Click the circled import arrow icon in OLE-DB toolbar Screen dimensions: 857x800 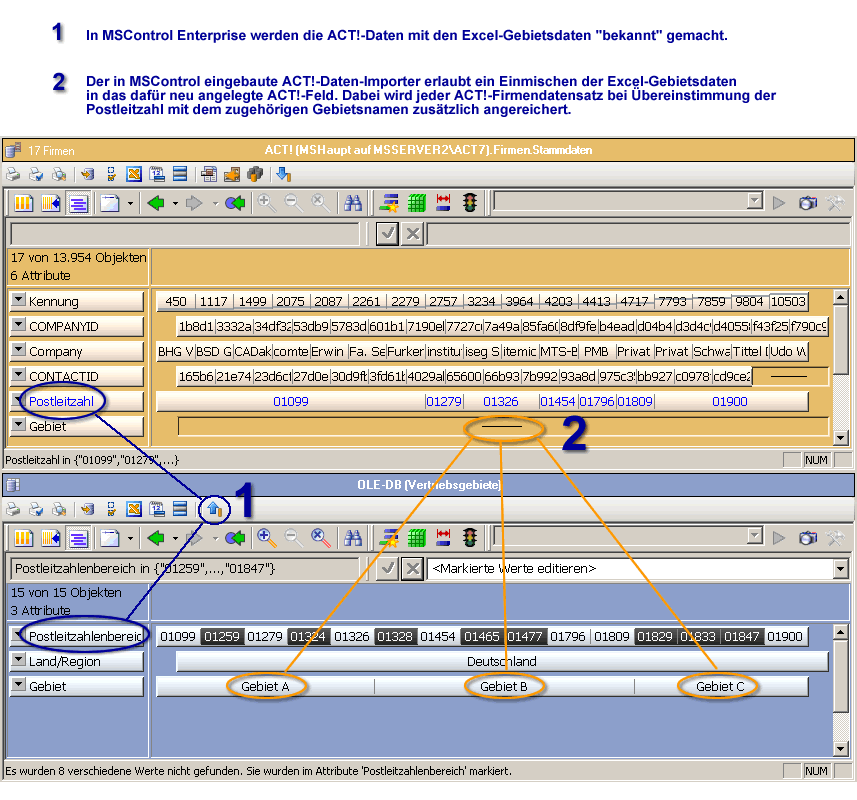click(213, 509)
